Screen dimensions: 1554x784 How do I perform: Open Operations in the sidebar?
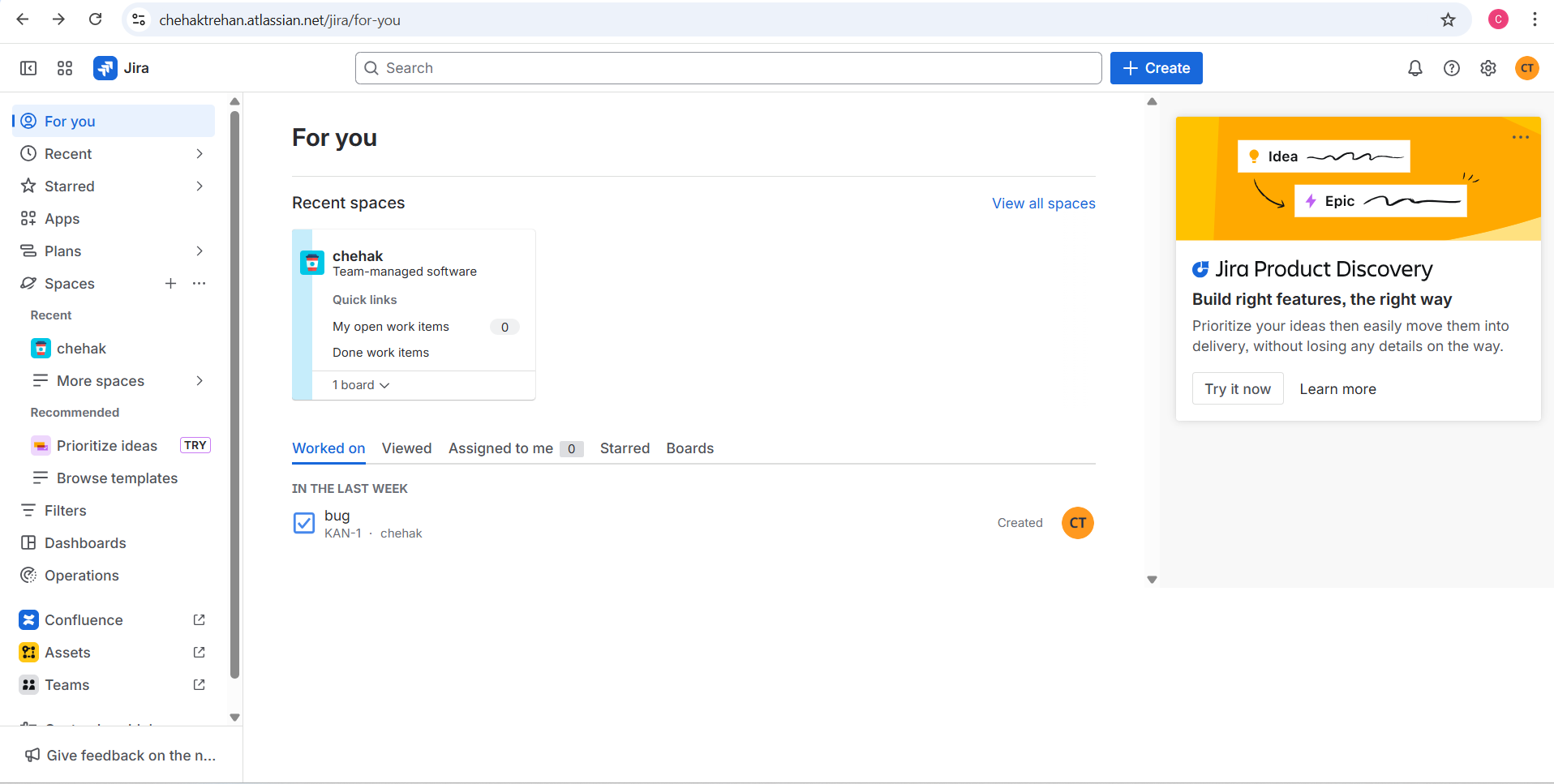click(x=114, y=575)
